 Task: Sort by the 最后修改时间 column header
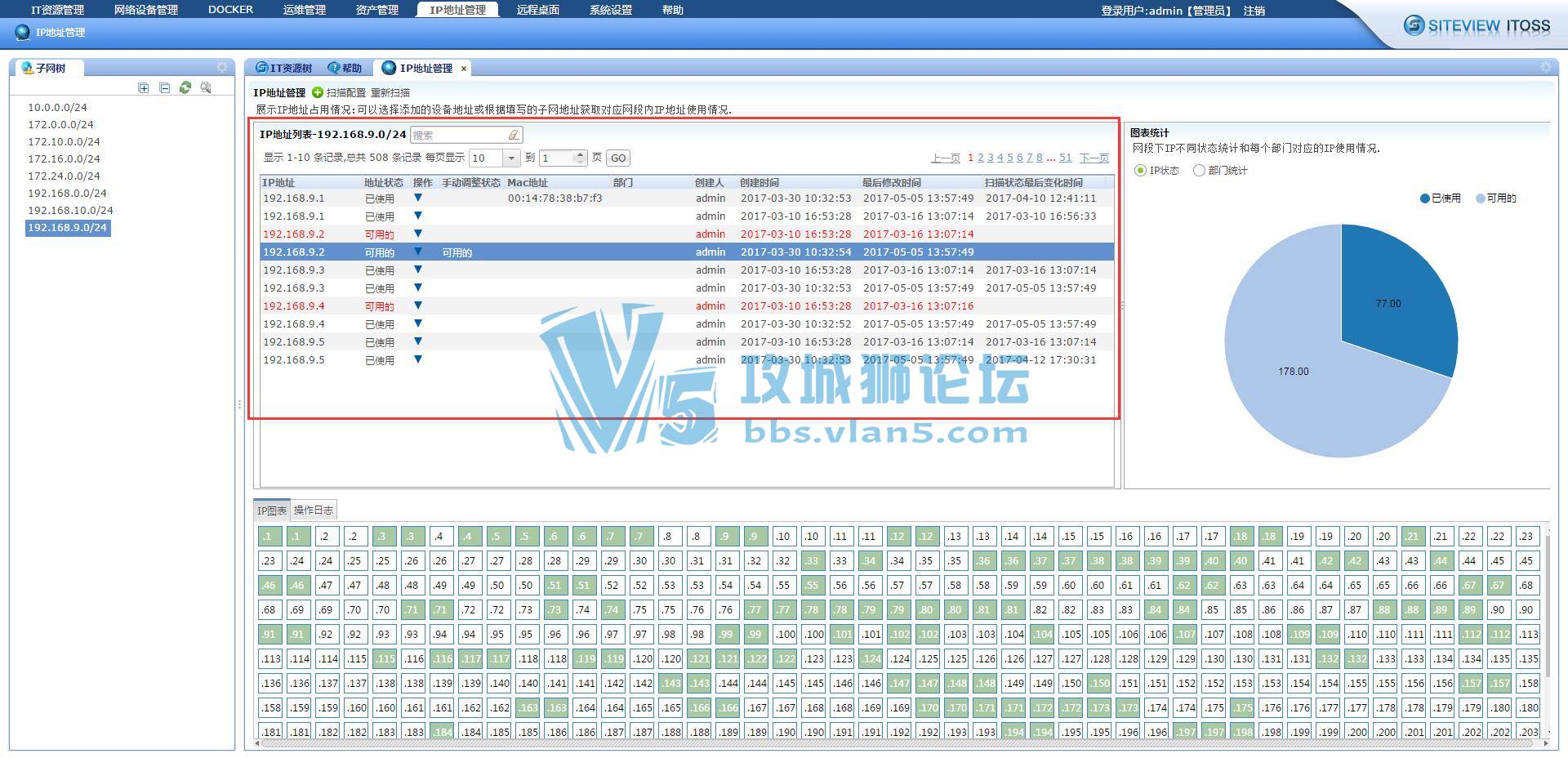coord(921,182)
